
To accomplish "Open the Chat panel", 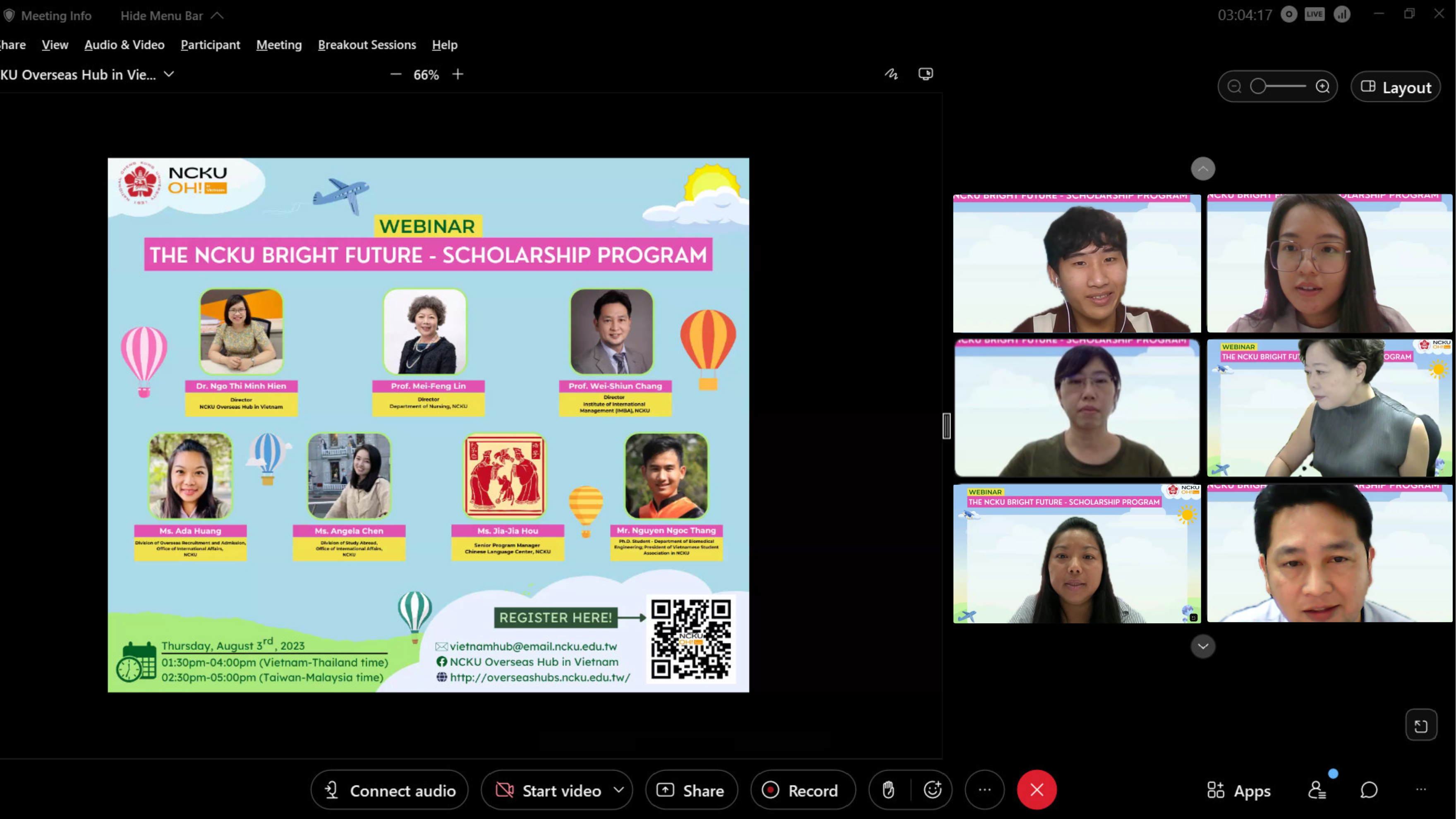I will (x=1370, y=790).
